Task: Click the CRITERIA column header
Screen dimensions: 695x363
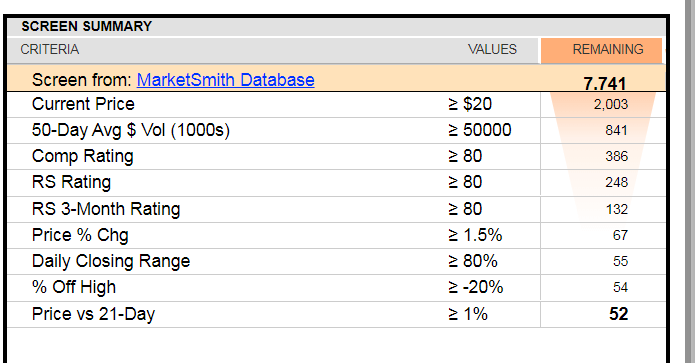Action: (x=50, y=49)
